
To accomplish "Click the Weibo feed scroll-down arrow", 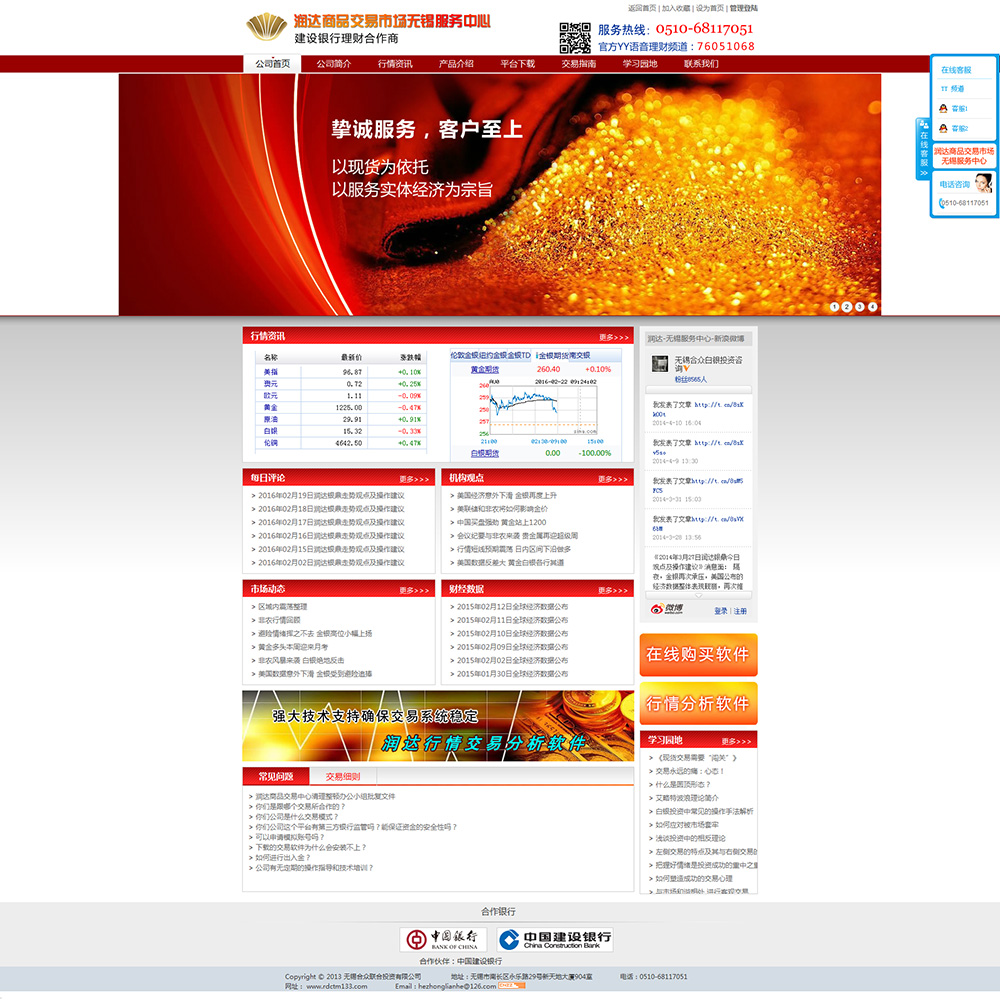I will tap(699, 595).
